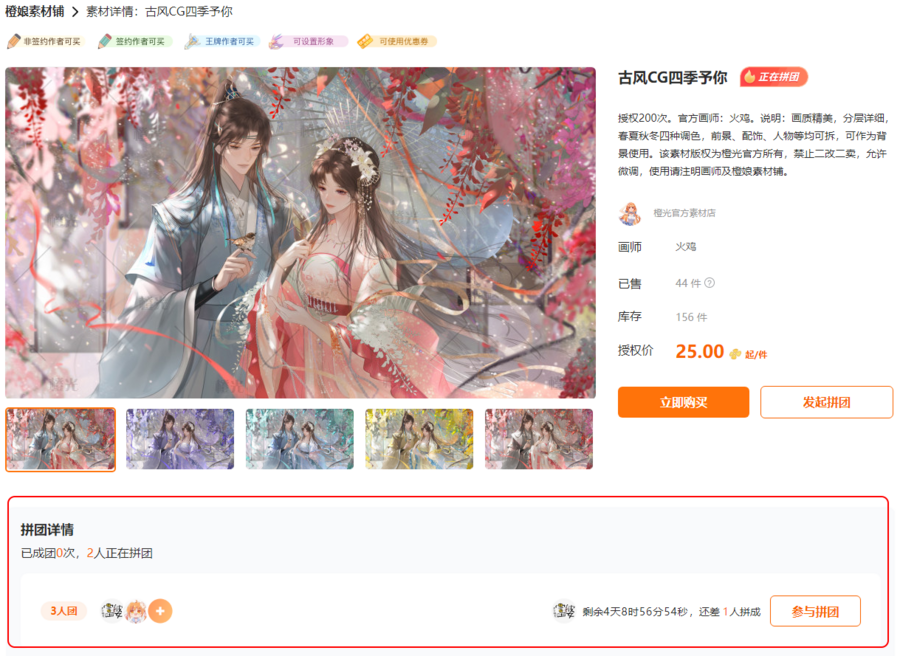900x656 pixels.
Task: Click the 可设置形象 badge icon
Action: pos(277,41)
